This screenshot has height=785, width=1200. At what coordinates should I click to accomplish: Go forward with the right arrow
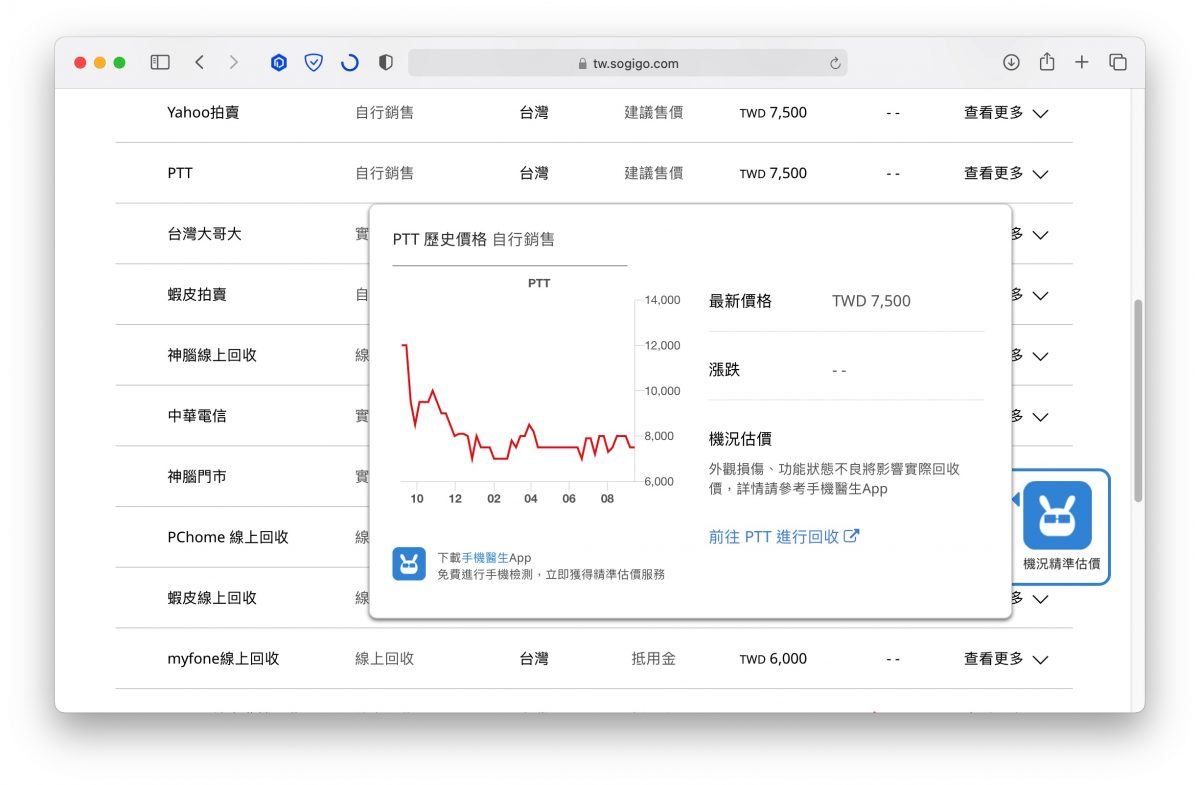coord(234,62)
